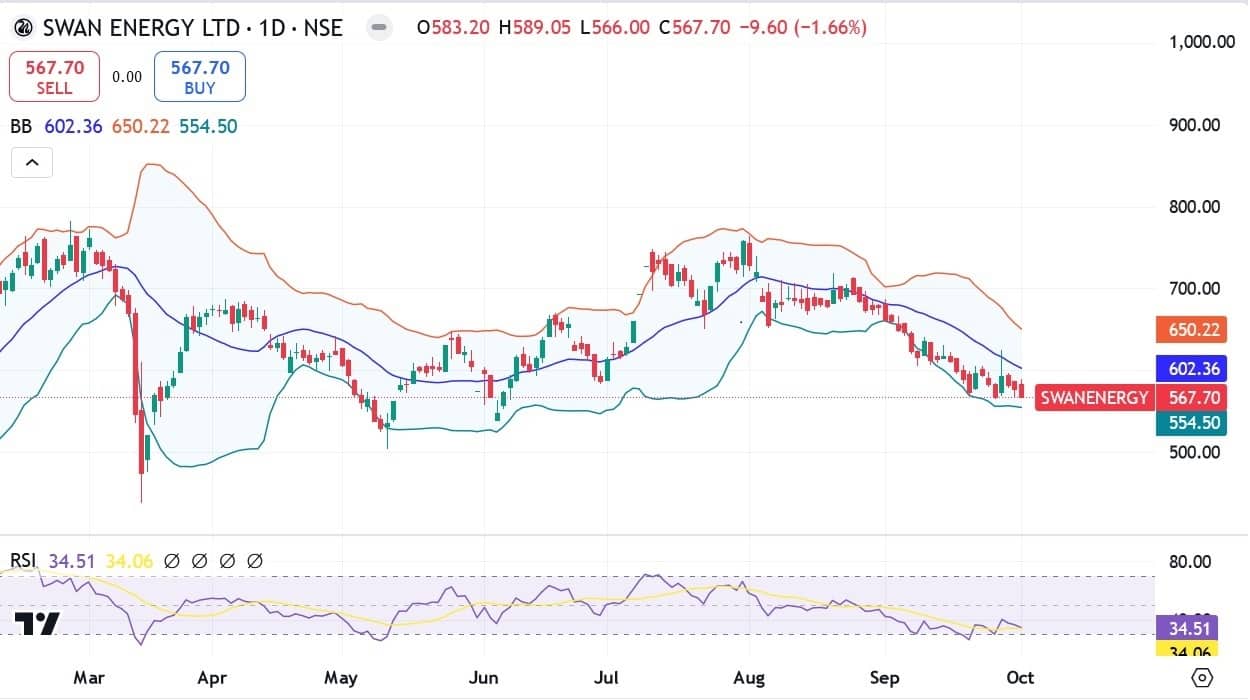Click the Aug label on time axis
Image resolution: width=1250 pixels, height=700 pixels.
pos(749,678)
